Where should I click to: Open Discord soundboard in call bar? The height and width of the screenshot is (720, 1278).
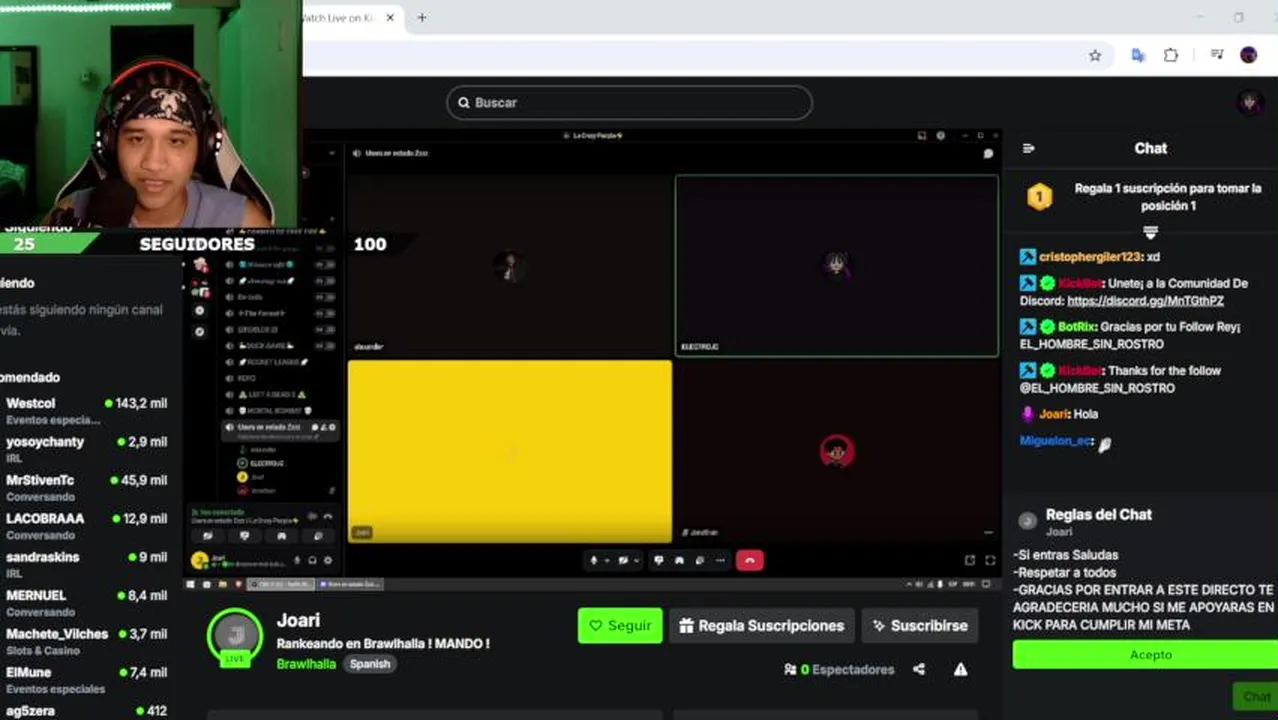tap(700, 560)
